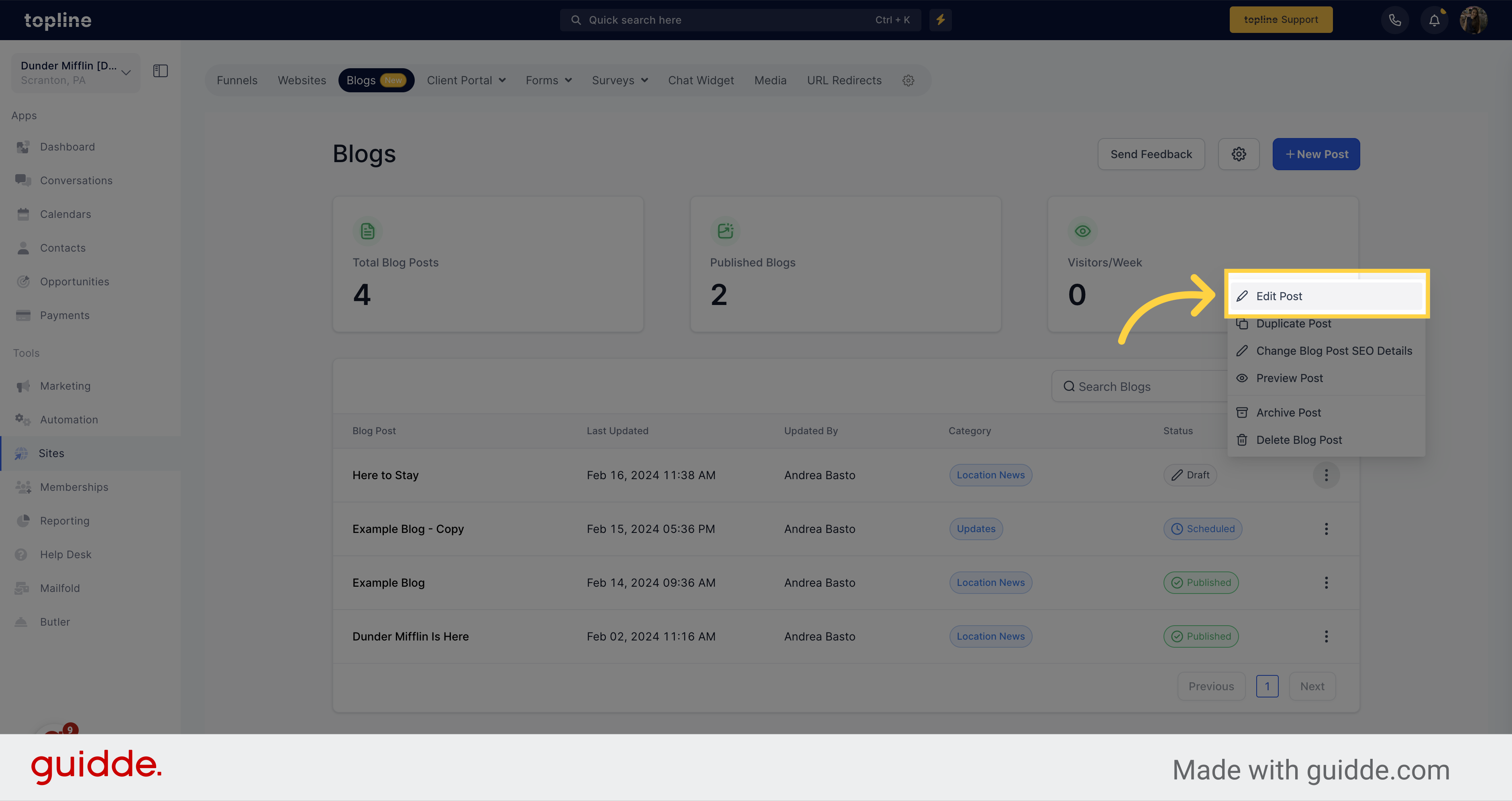Open the user profile avatar
This screenshot has height=801, width=1512.
[1473, 20]
